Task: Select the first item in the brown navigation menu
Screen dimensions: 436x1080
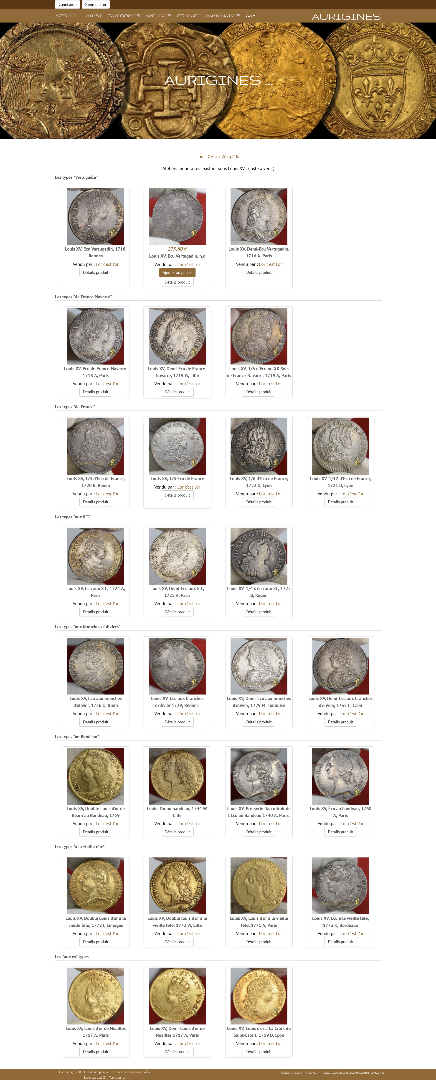Action: point(65,15)
